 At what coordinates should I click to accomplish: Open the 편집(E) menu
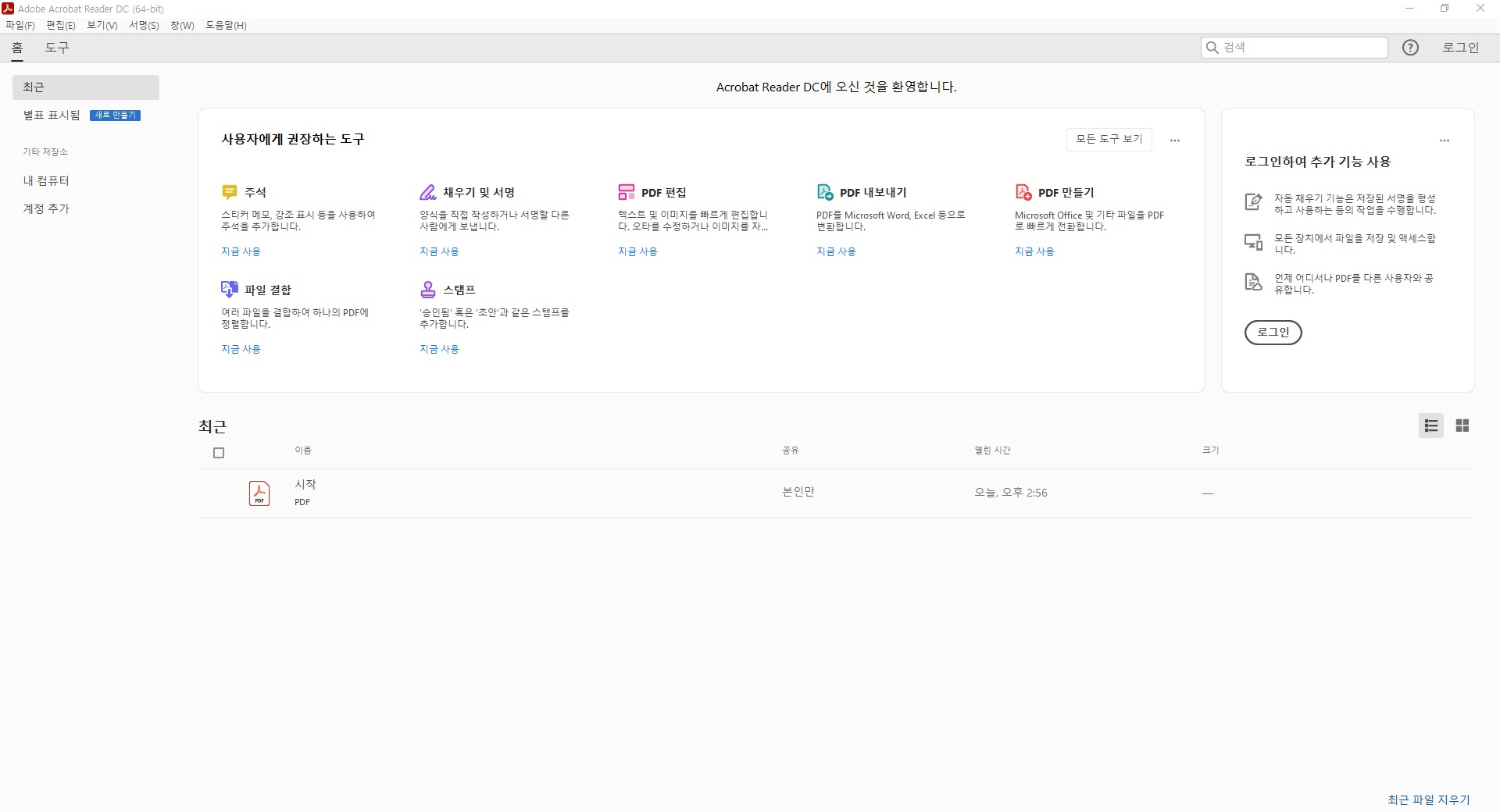[x=61, y=26]
